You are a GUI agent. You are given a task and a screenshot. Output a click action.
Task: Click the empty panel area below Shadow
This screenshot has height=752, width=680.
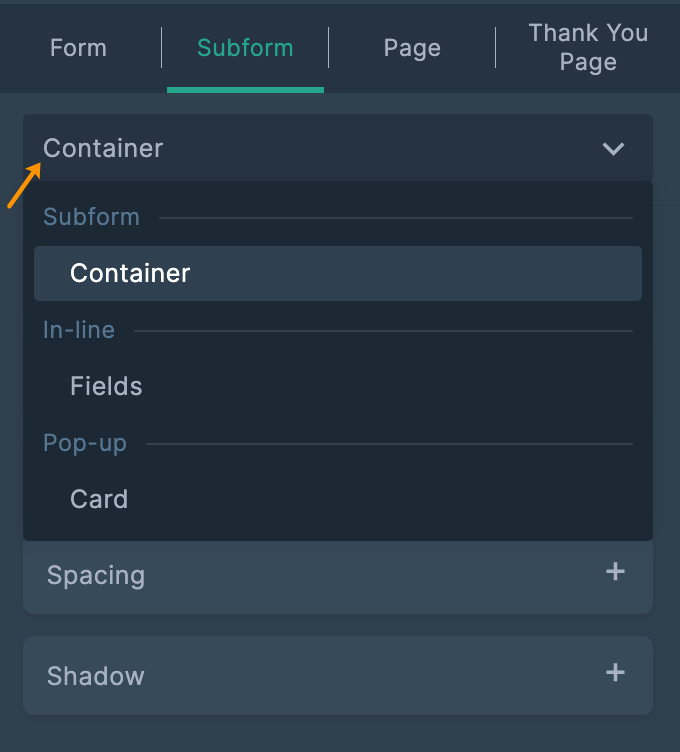pyautogui.click(x=337, y=733)
